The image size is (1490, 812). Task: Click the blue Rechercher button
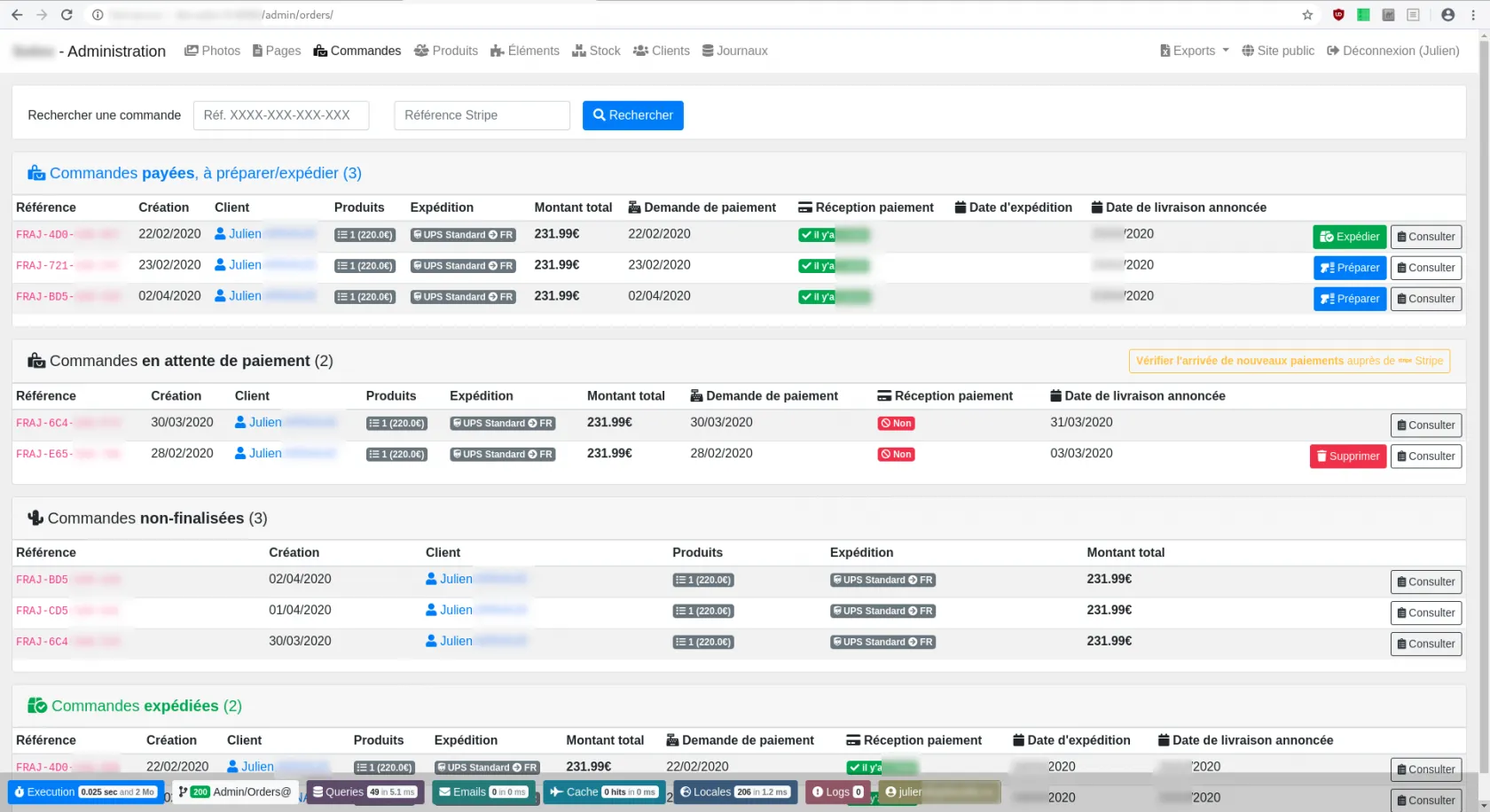[632, 115]
